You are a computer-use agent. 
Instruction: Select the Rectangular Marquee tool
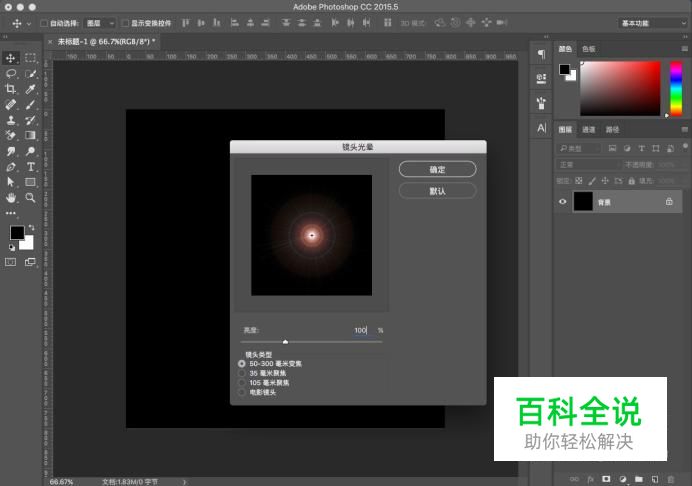tap(31, 58)
